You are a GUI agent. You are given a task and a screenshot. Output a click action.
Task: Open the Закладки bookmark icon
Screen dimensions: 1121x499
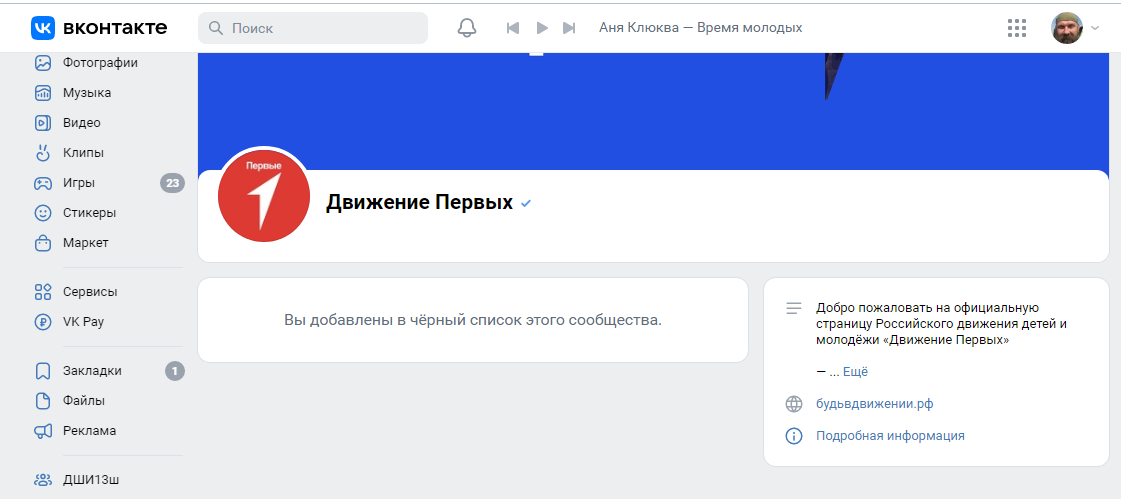43,371
